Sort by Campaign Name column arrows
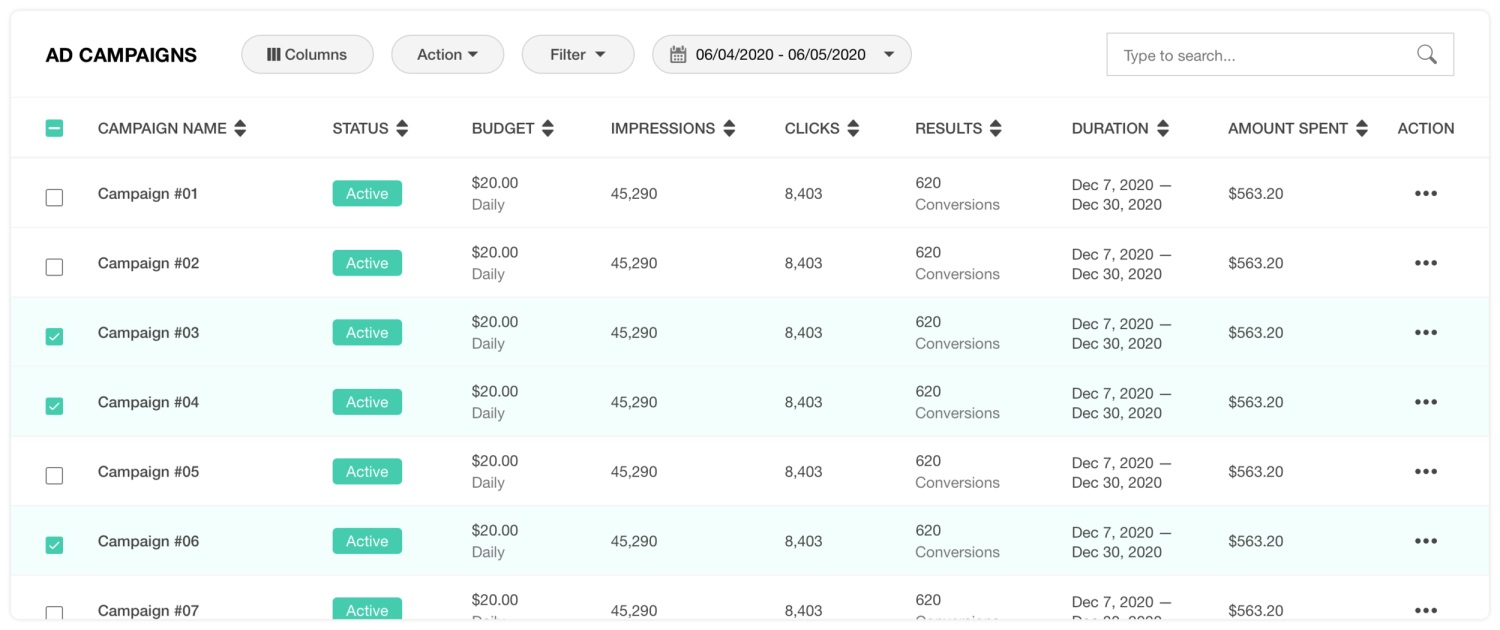Viewport: 1500px width, 630px height. coord(240,128)
